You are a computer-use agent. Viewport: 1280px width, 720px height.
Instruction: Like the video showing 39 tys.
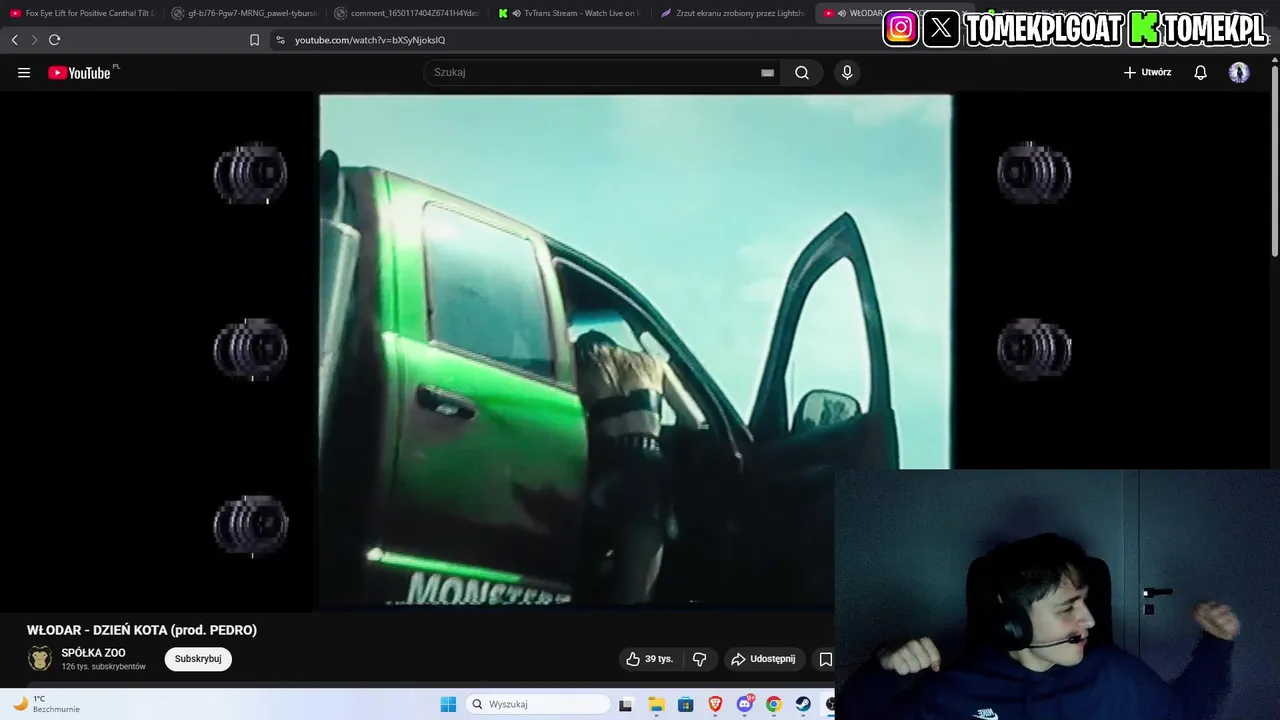tap(649, 659)
